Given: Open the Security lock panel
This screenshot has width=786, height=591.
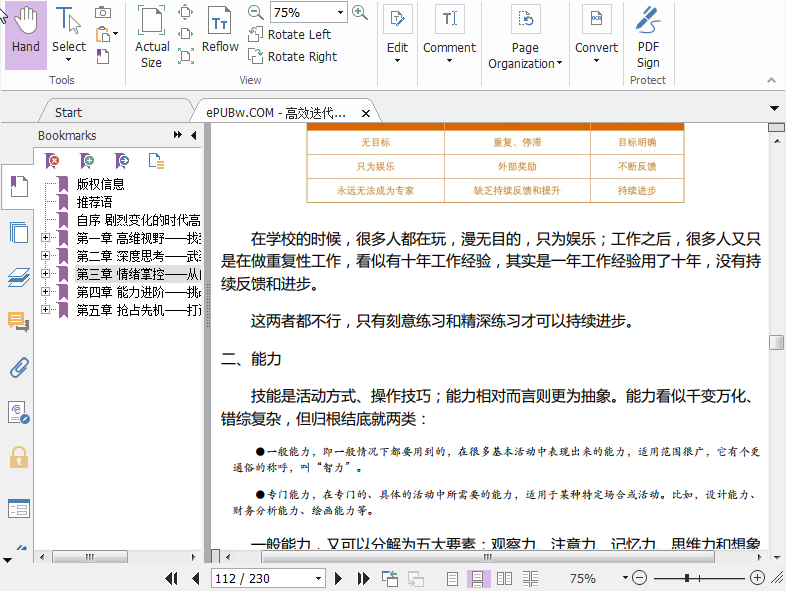Looking at the screenshot, I should coord(18,457).
